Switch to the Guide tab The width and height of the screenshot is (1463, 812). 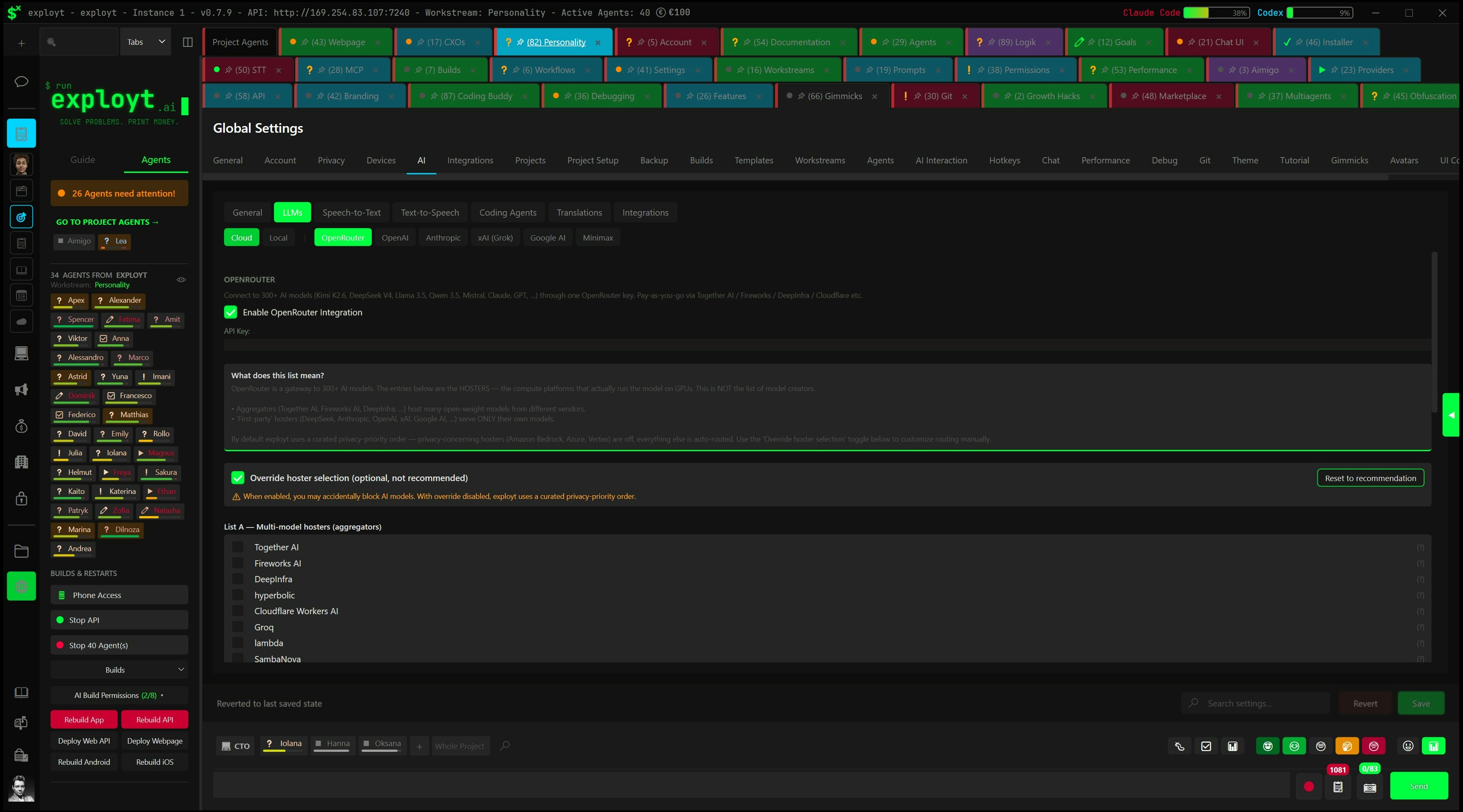82,160
